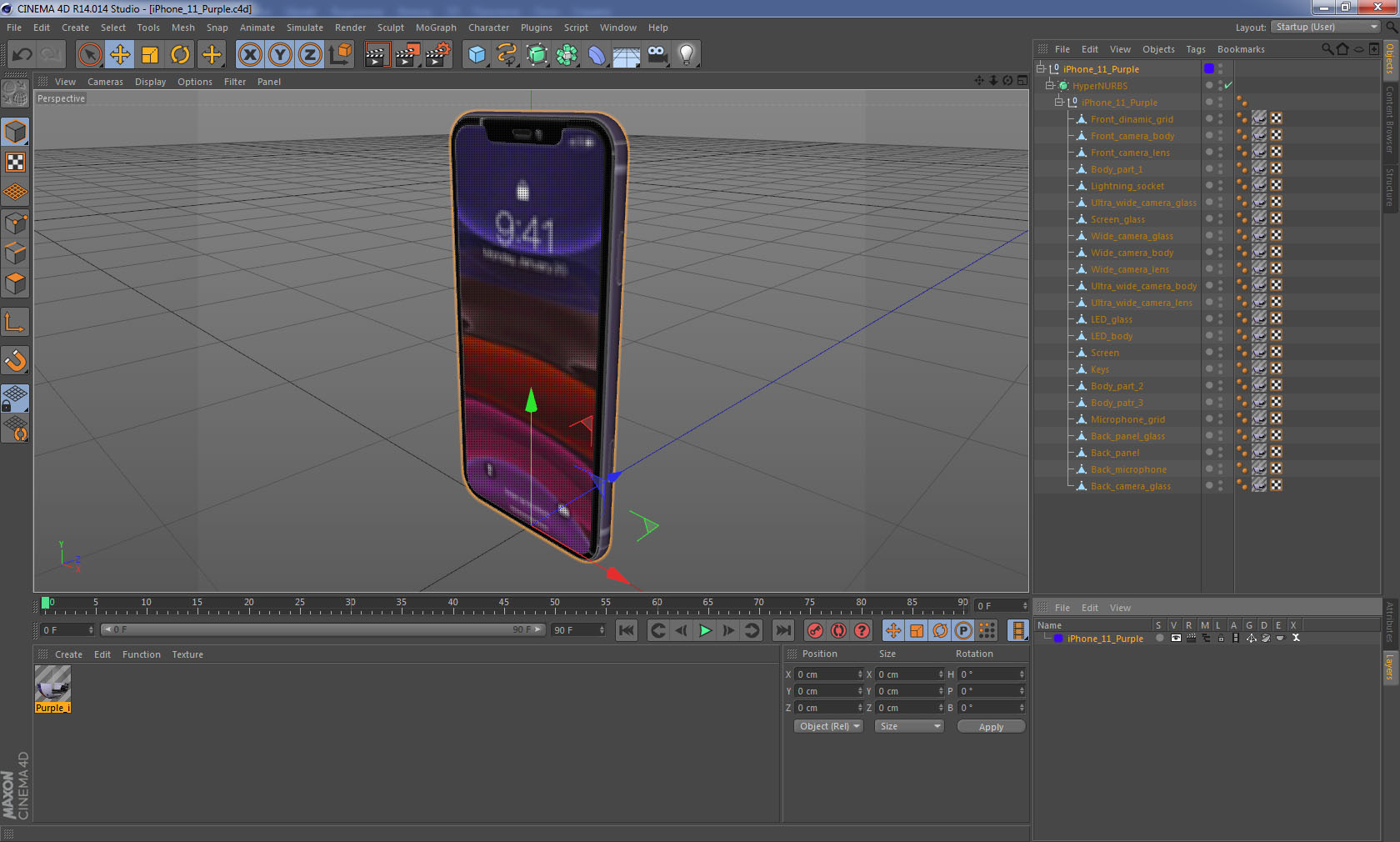Enable Axis mode tool

[x=15, y=322]
